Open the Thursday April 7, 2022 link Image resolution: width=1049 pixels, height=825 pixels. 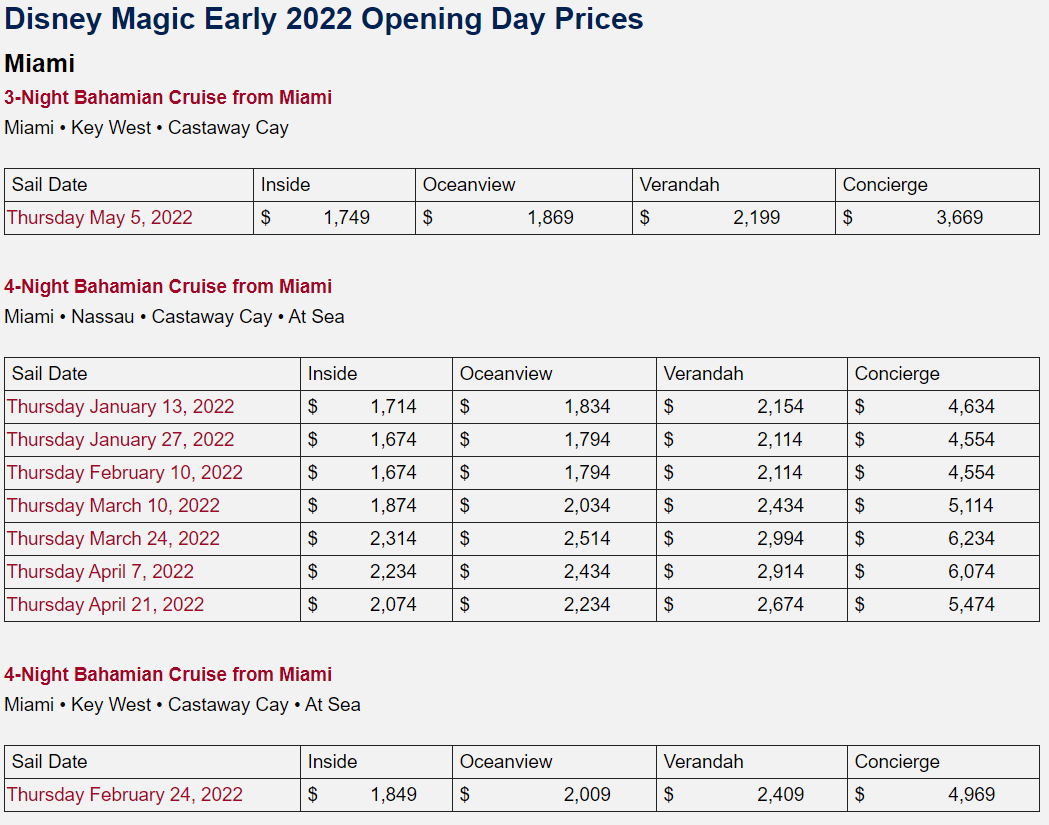point(101,572)
